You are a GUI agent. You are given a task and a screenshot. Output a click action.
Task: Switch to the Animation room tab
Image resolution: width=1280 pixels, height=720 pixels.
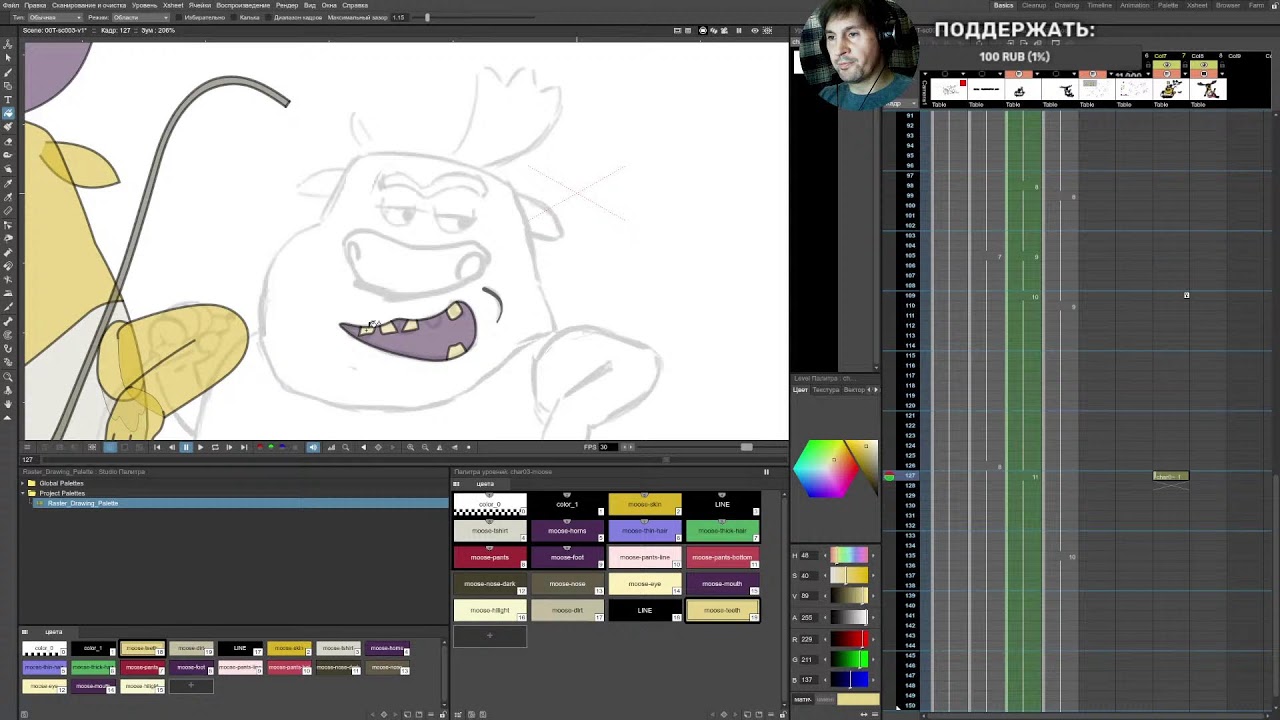pyautogui.click(x=1134, y=5)
